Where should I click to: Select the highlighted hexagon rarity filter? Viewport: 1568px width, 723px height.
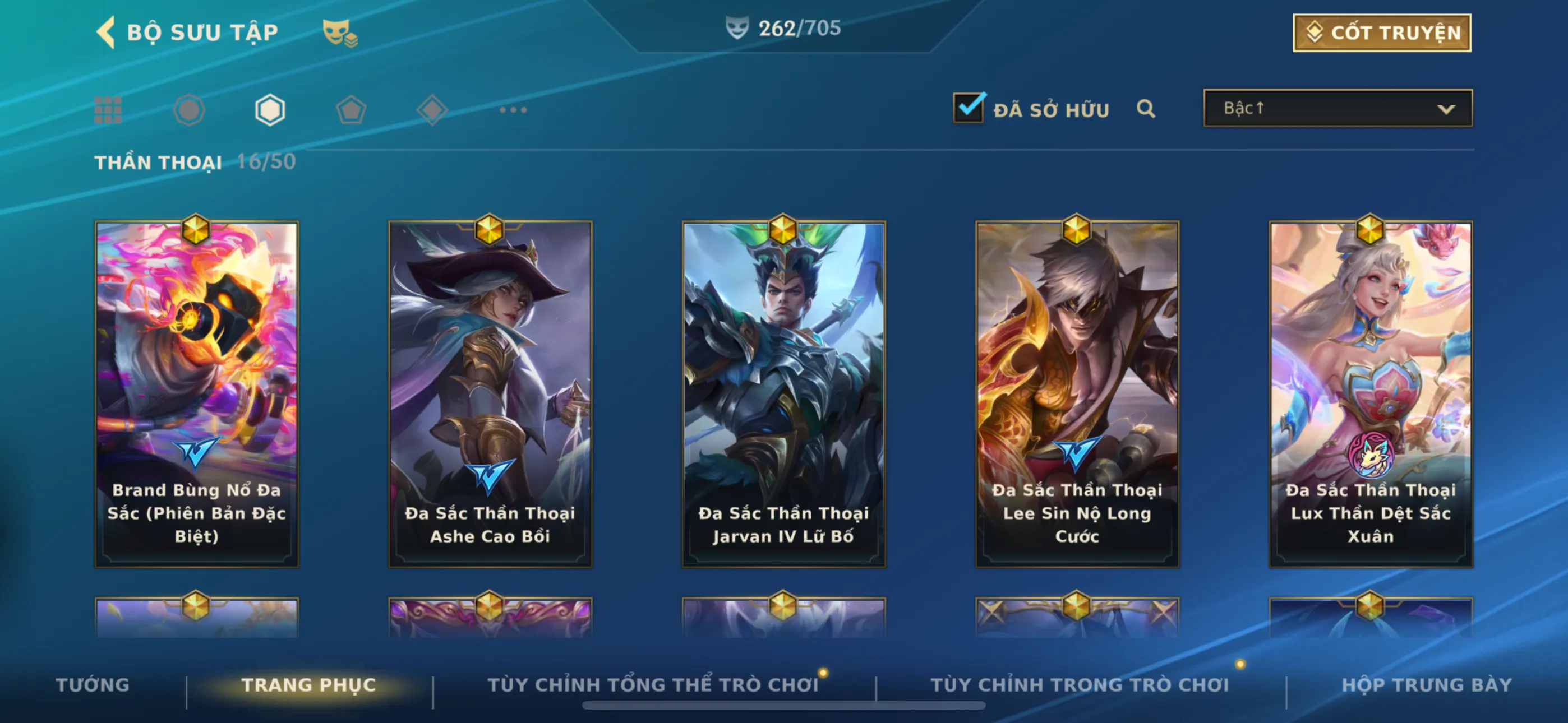(x=270, y=110)
